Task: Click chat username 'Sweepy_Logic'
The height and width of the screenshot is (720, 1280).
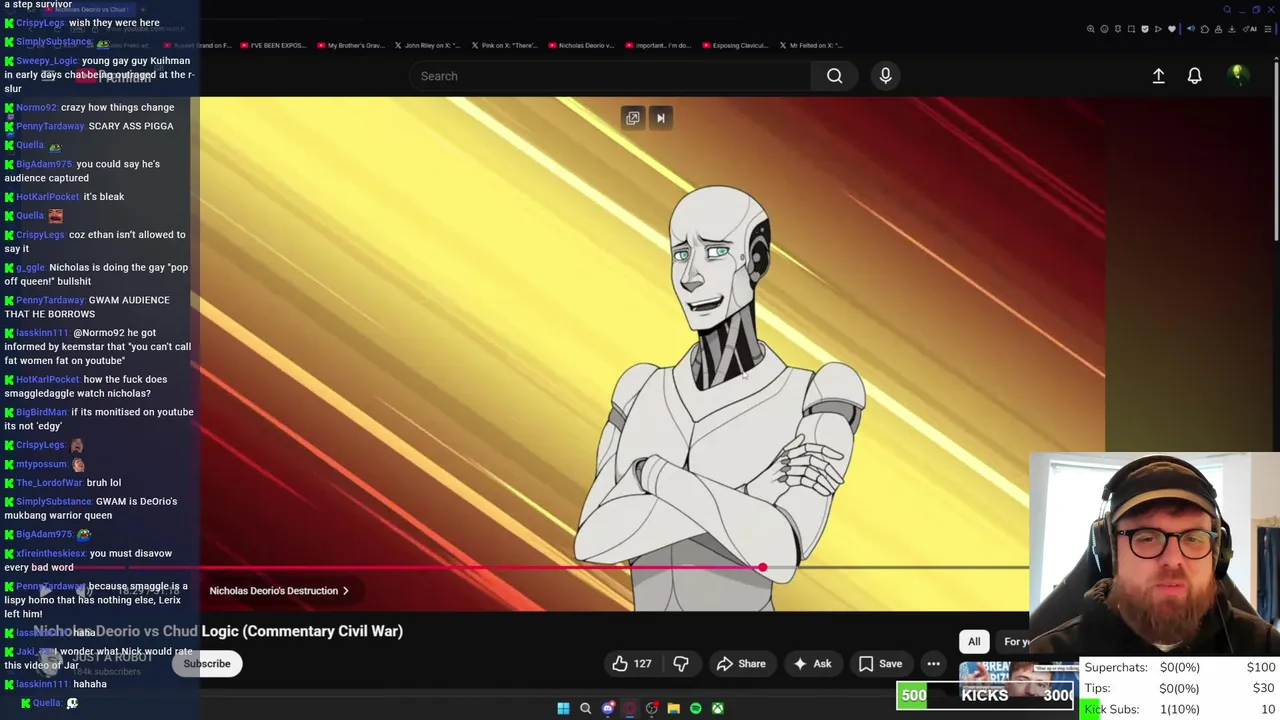Action: coord(46,61)
